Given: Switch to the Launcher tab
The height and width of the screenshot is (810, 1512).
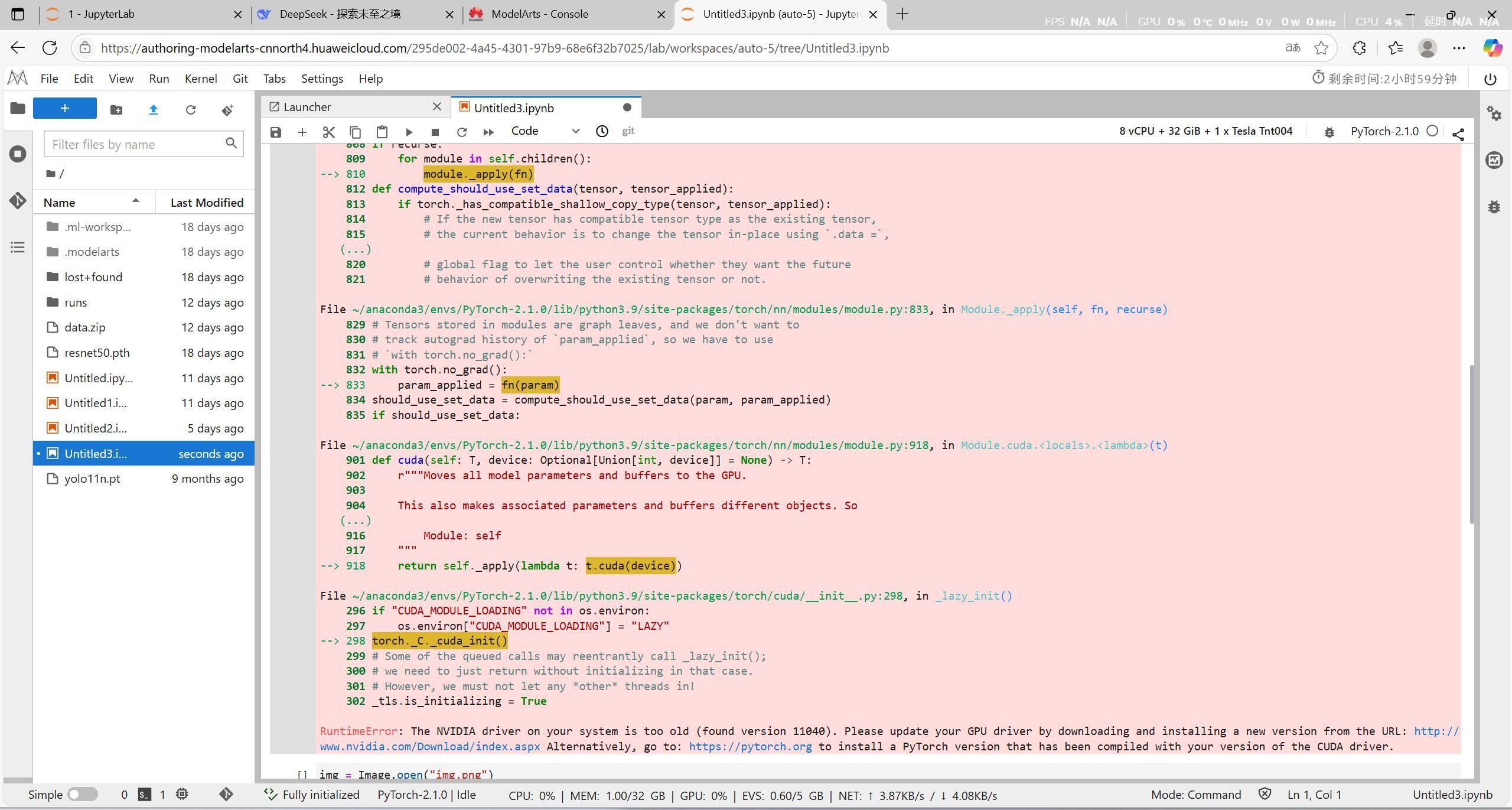Looking at the screenshot, I should (x=307, y=107).
